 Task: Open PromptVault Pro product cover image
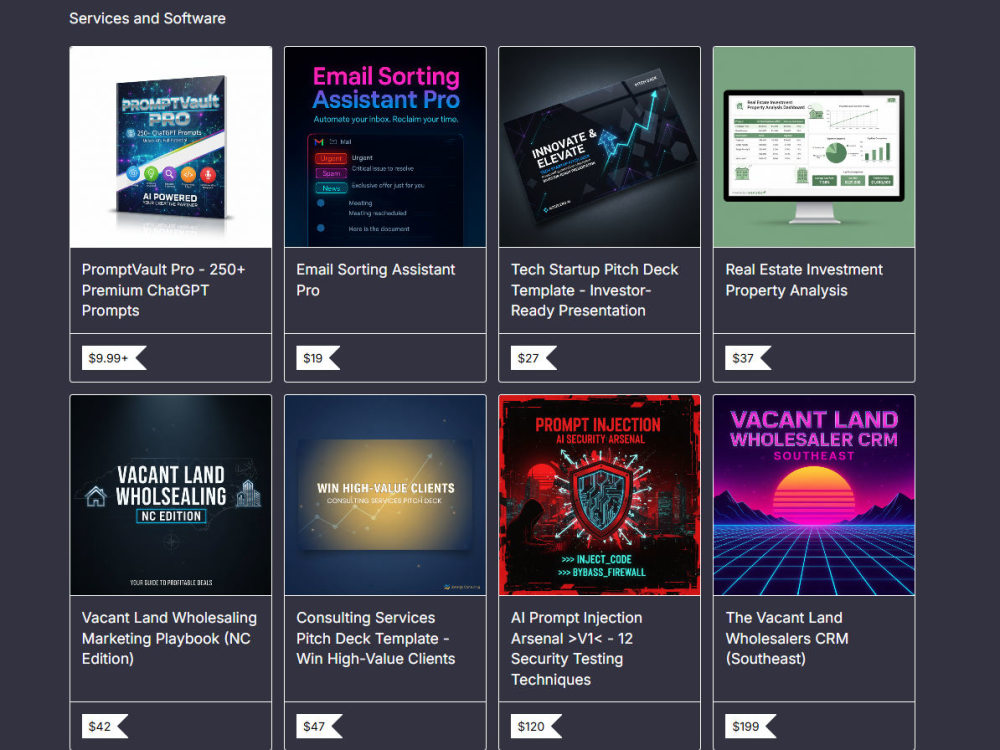tap(170, 147)
